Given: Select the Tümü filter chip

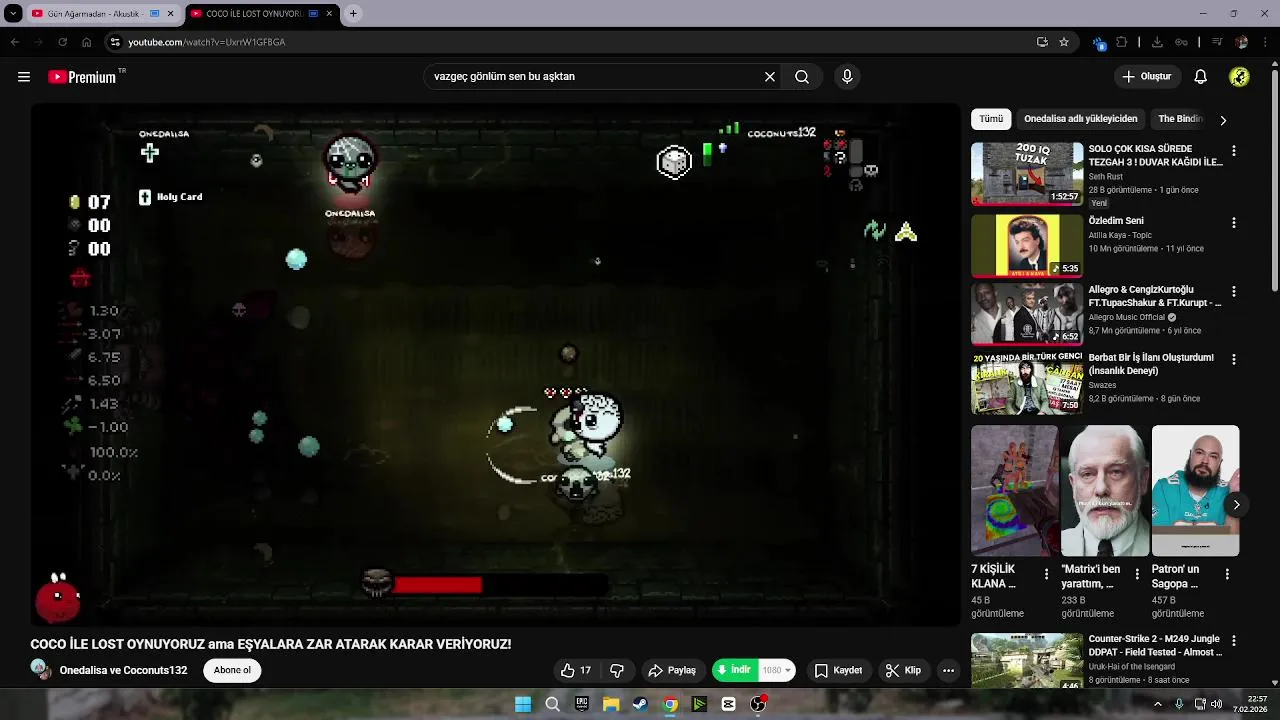Looking at the screenshot, I should [991, 119].
